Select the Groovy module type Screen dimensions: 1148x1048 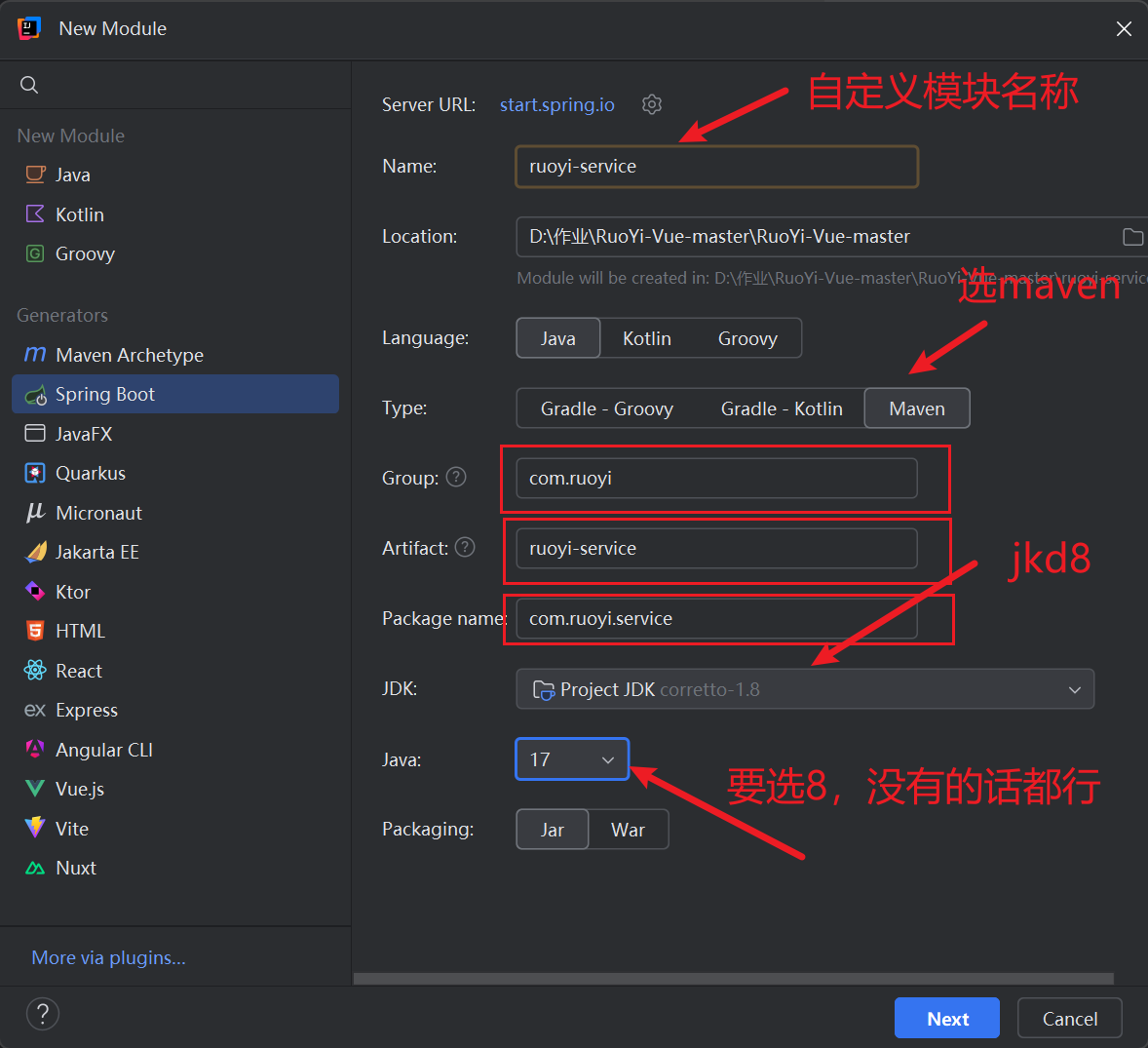click(175, 254)
